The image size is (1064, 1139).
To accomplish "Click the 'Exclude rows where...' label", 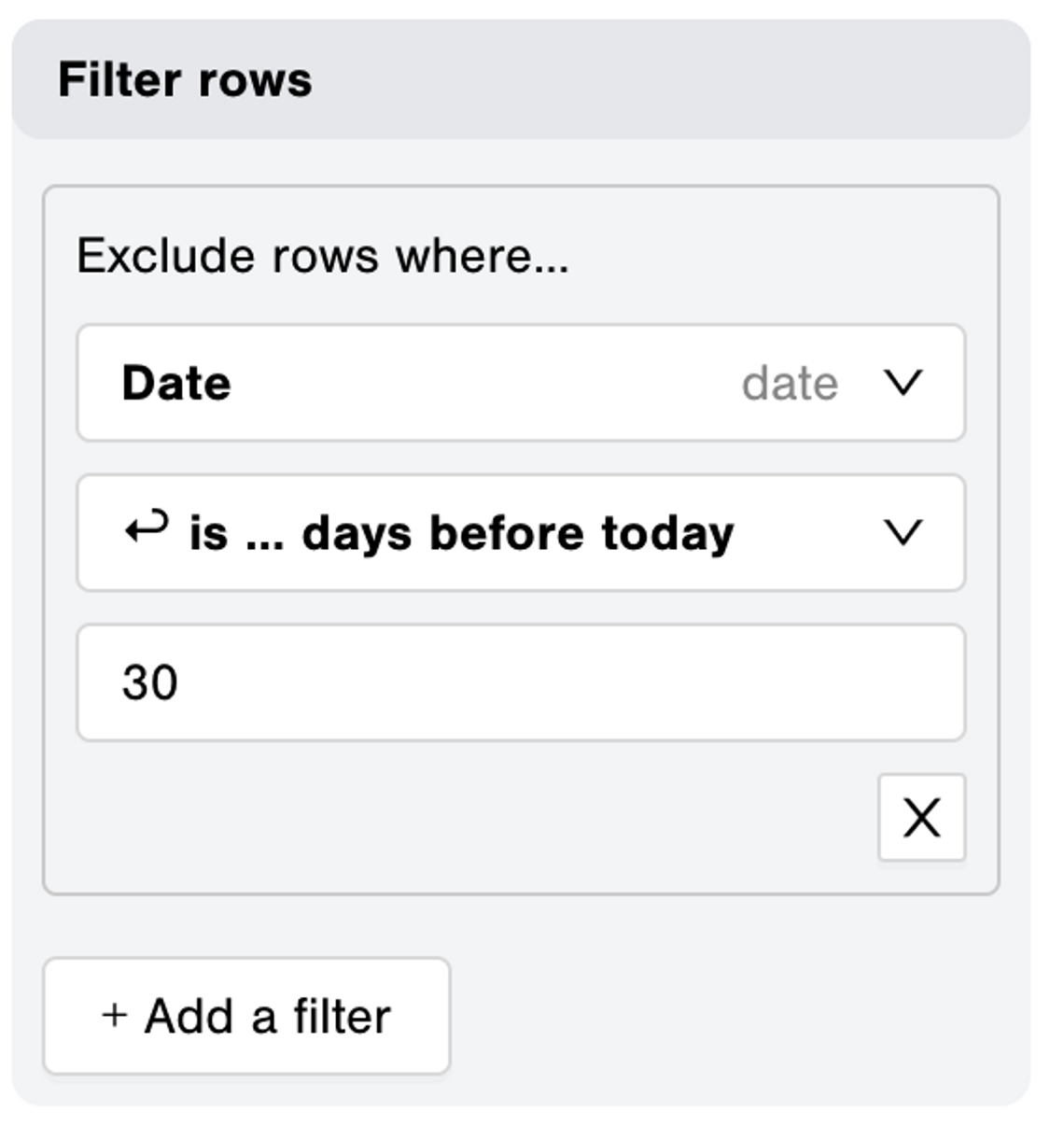I will click(x=322, y=254).
